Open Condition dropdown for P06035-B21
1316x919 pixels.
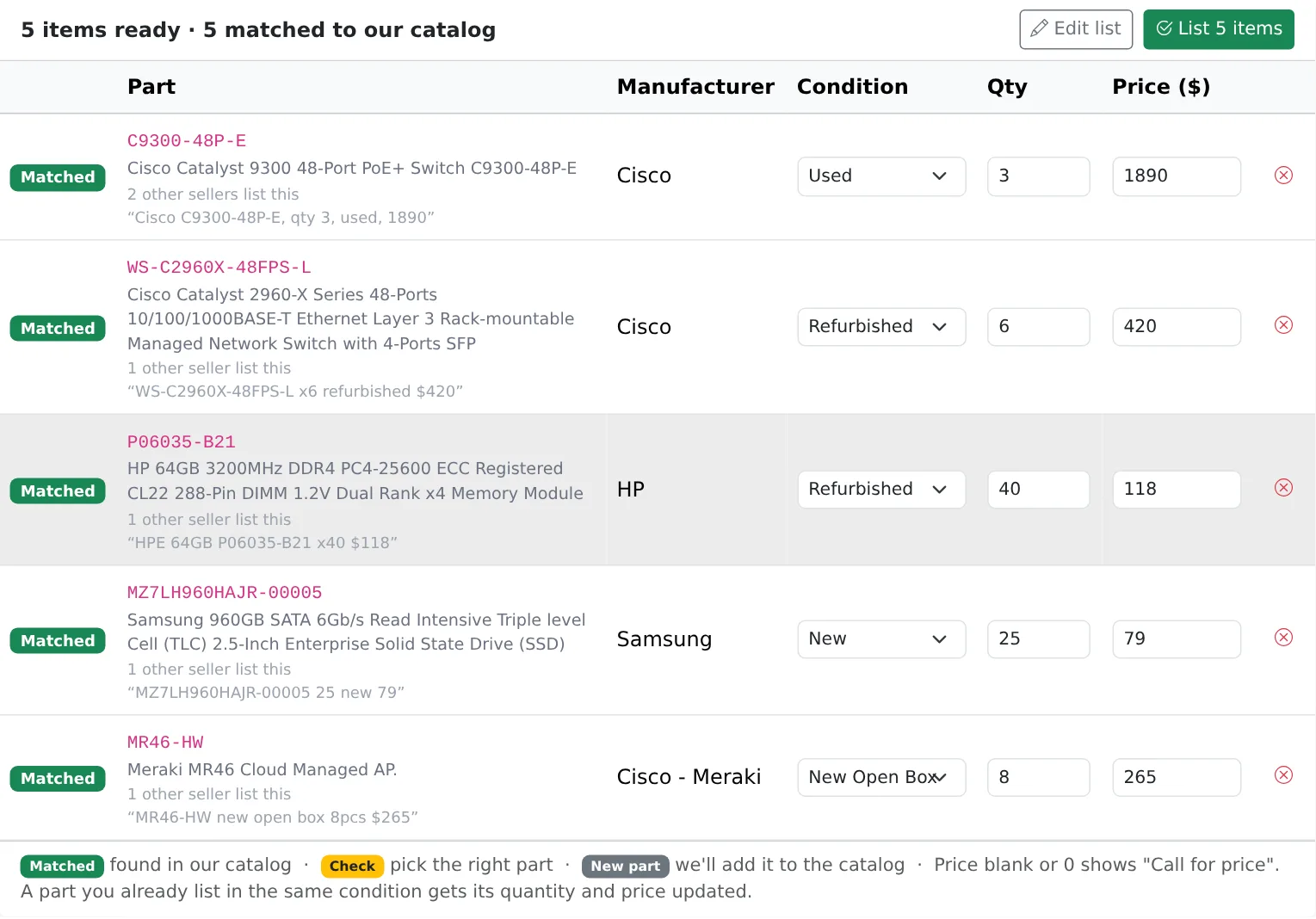pos(881,490)
